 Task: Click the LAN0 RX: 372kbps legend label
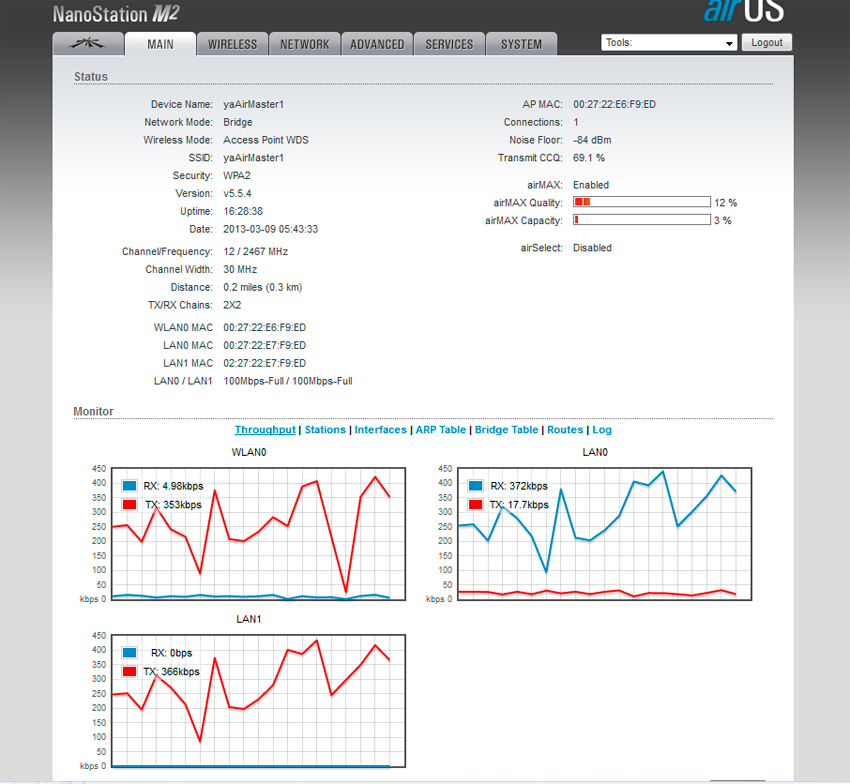(519, 486)
